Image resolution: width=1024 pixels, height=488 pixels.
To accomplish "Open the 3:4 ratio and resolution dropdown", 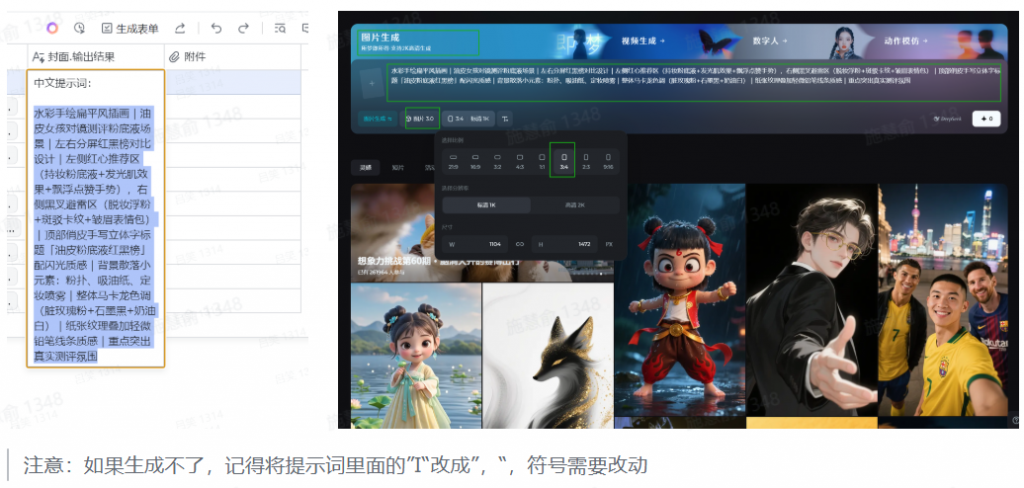I will 469,119.
